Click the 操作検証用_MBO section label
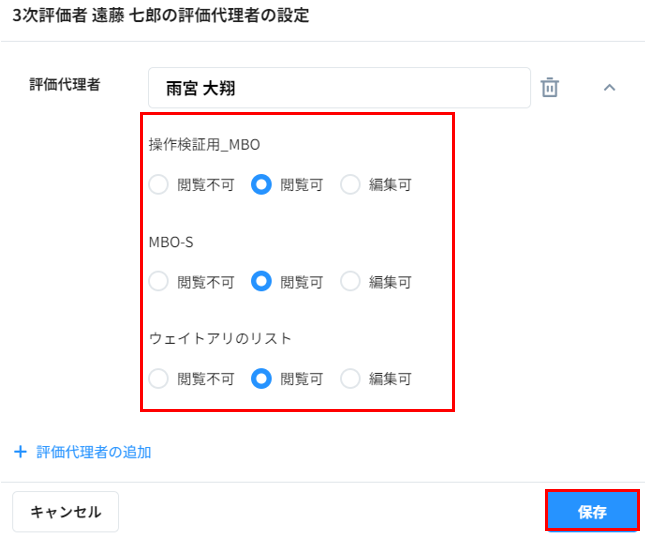 [204, 144]
